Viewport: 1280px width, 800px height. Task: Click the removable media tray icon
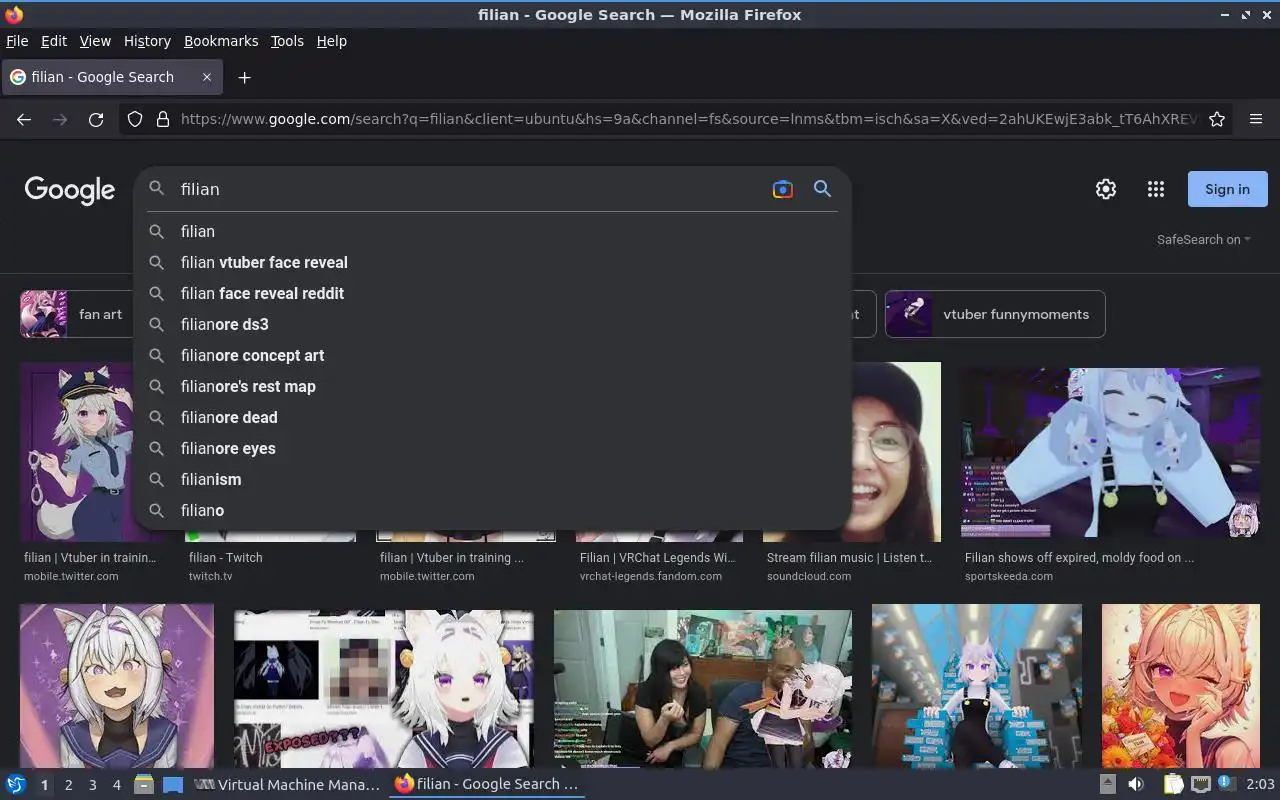point(1108,785)
